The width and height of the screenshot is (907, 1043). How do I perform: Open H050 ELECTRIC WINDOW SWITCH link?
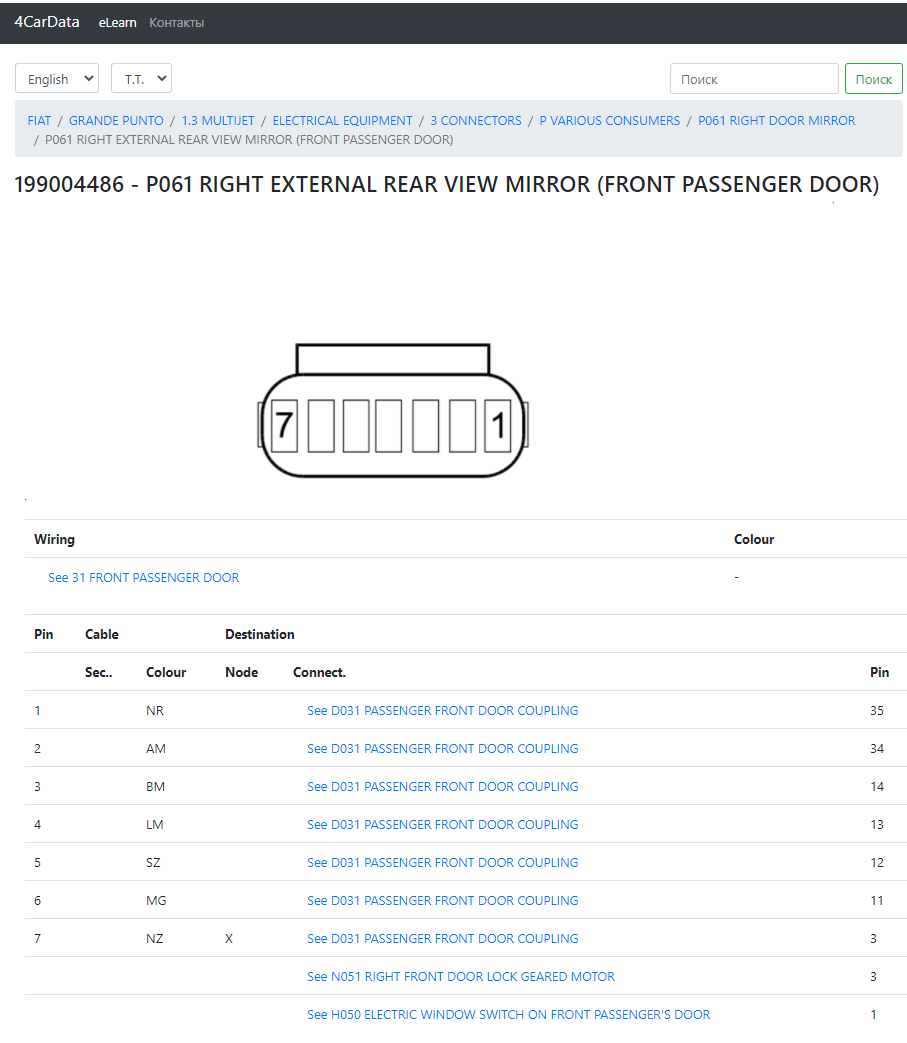[x=509, y=1014]
